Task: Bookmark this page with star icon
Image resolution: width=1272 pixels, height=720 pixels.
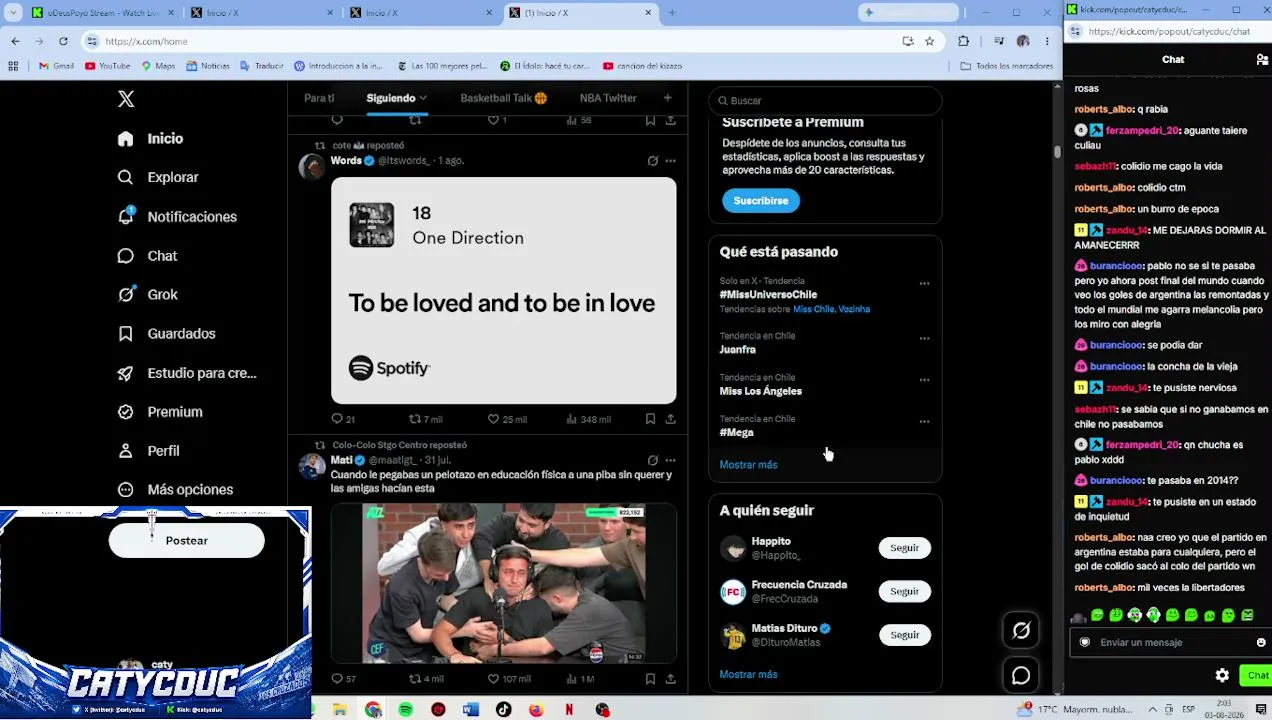Action: click(929, 41)
